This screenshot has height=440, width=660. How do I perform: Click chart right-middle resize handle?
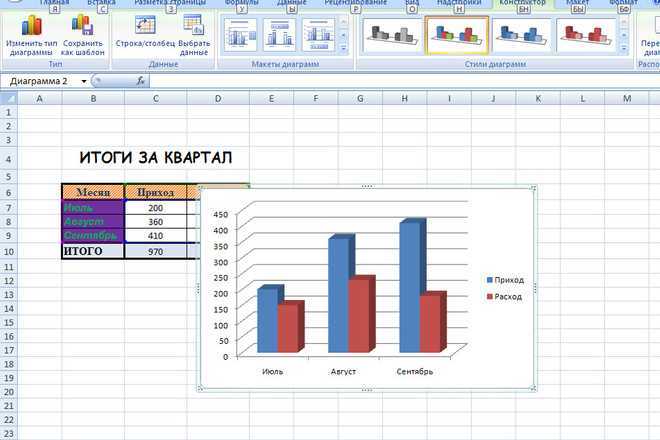pyautogui.click(x=535, y=288)
